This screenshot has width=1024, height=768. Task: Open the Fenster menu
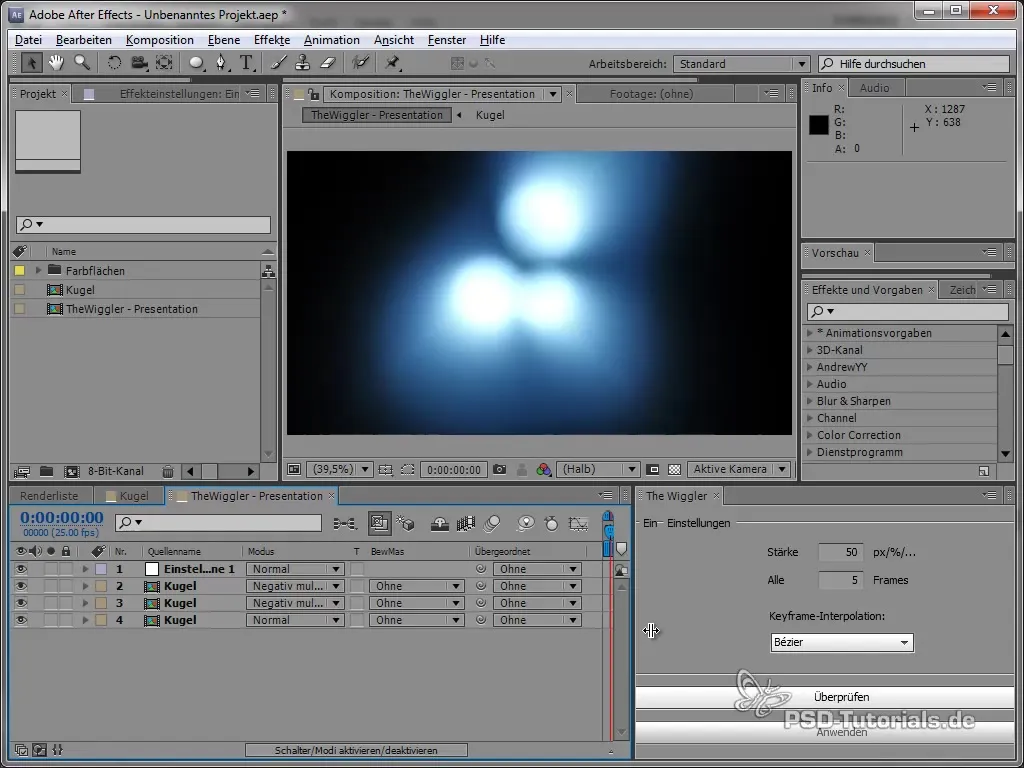click(447, 40)
